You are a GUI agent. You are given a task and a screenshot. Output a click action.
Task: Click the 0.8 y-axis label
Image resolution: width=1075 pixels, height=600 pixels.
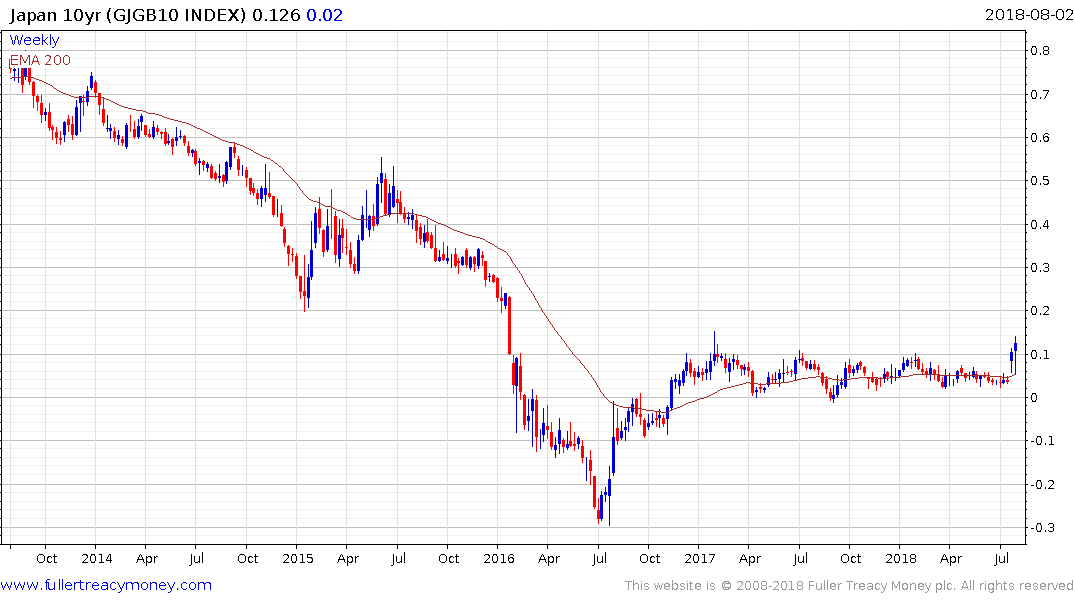point(1040,51)
